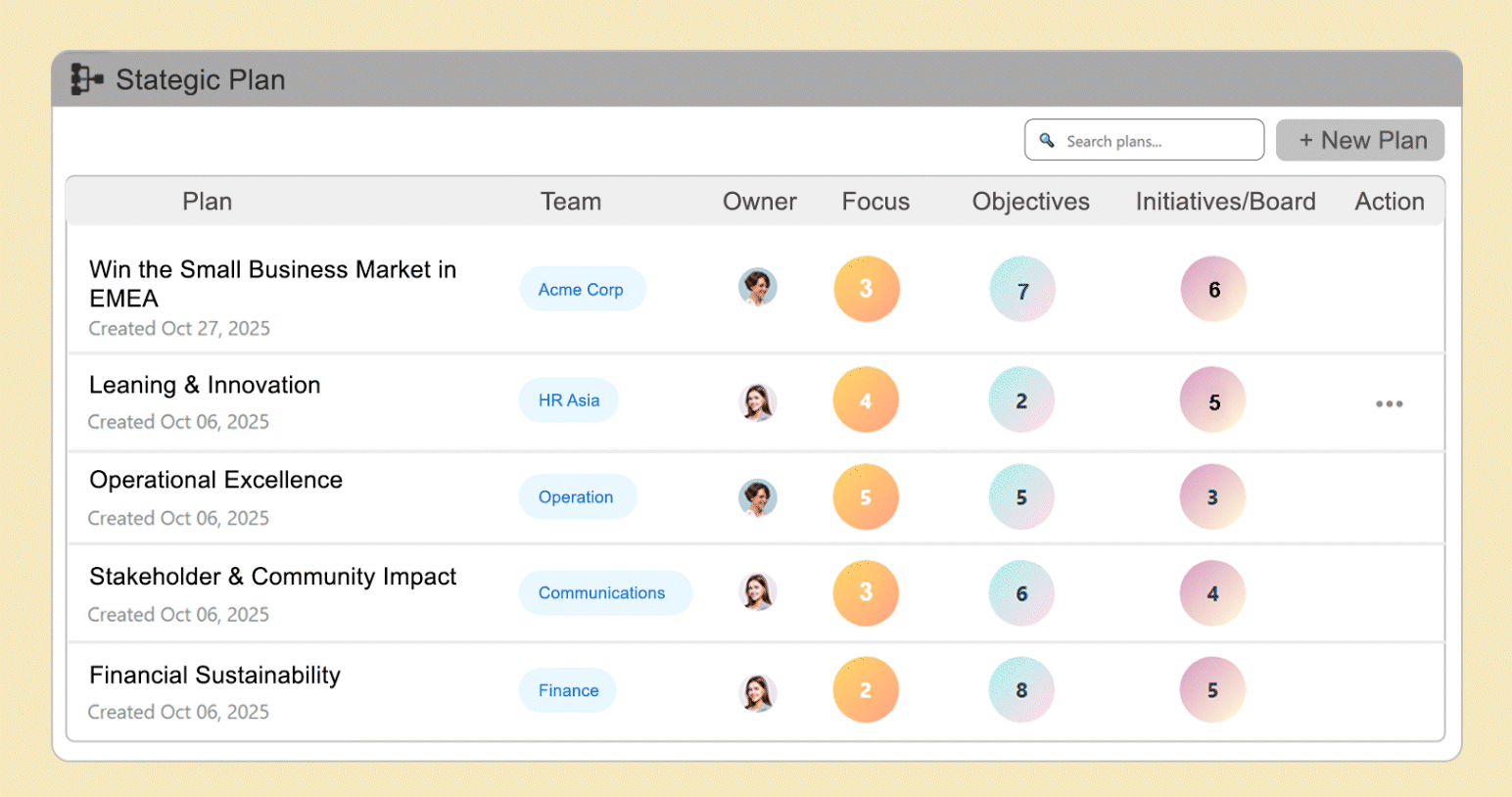
Task: Click Objectives badge for Win the Small Business Market
Action: click(x=1022, y=290)
